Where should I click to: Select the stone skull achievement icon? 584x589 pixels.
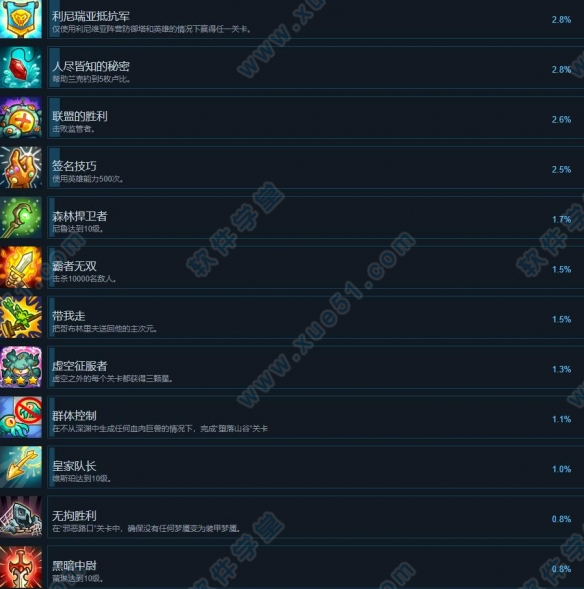click(x=21, y=517)
